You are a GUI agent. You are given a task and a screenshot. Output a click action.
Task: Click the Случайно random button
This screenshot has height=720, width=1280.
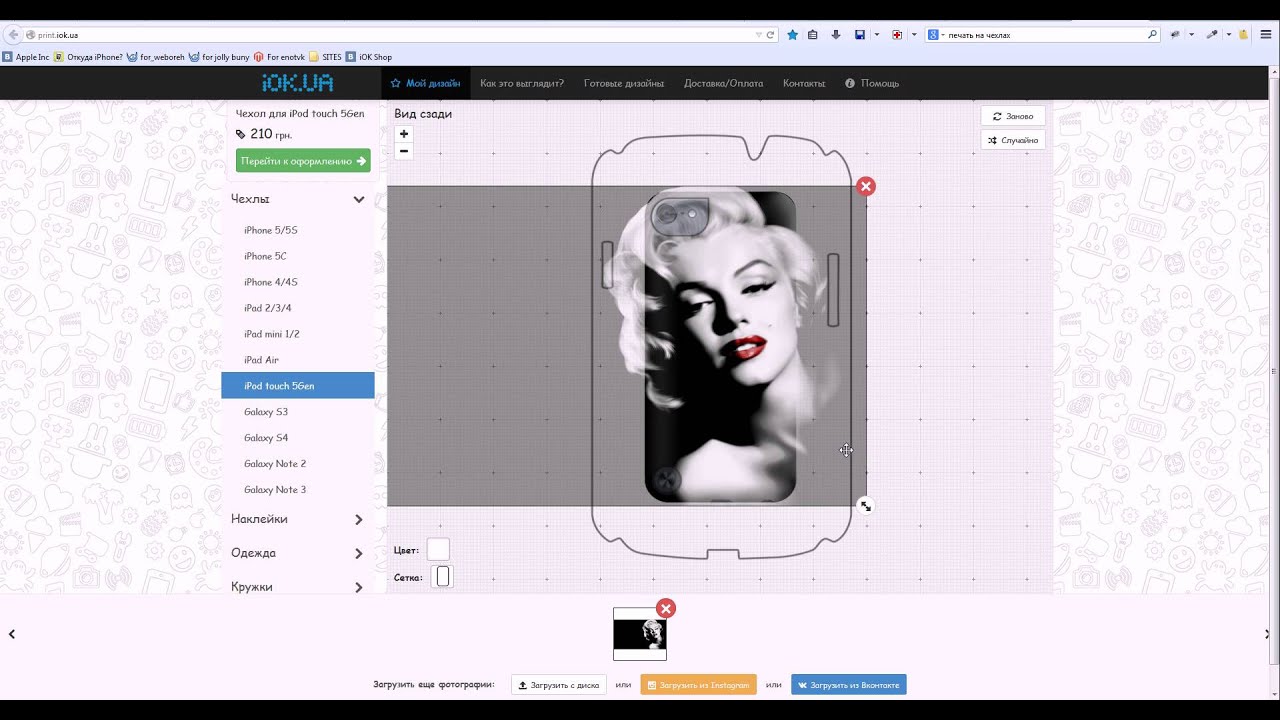coord(1013,140)
